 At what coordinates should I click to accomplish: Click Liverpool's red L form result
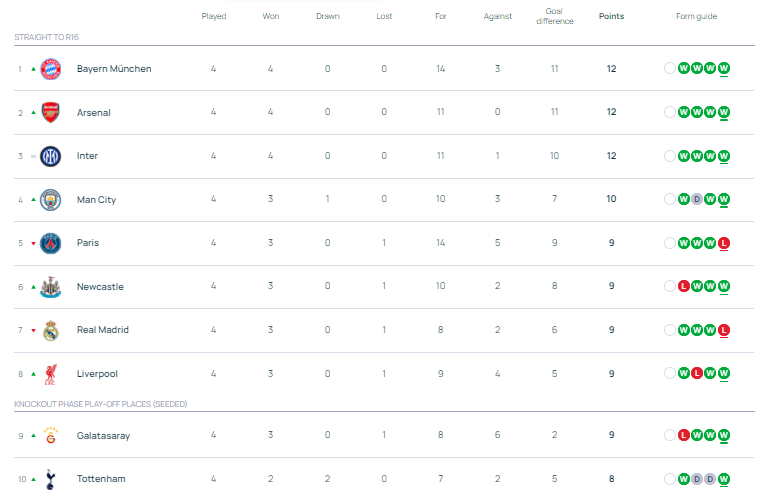[697, 373]
